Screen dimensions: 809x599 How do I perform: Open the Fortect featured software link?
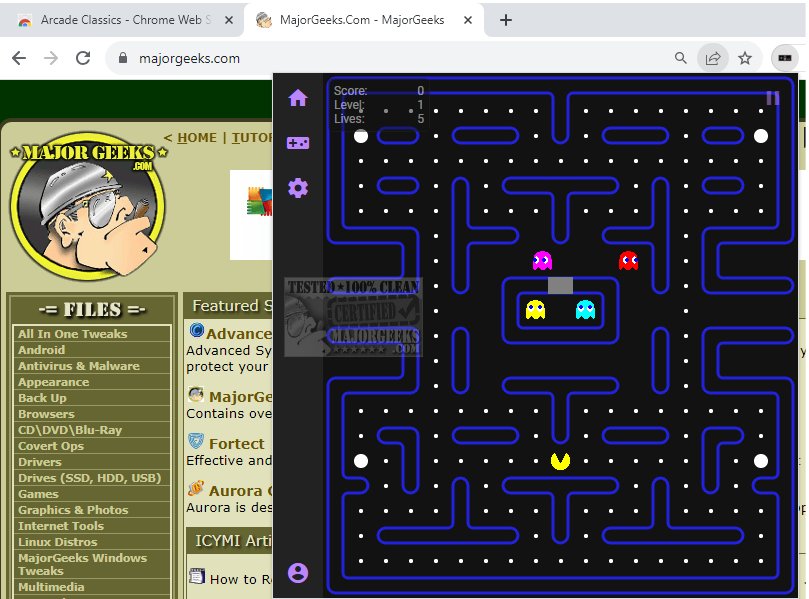236,444
